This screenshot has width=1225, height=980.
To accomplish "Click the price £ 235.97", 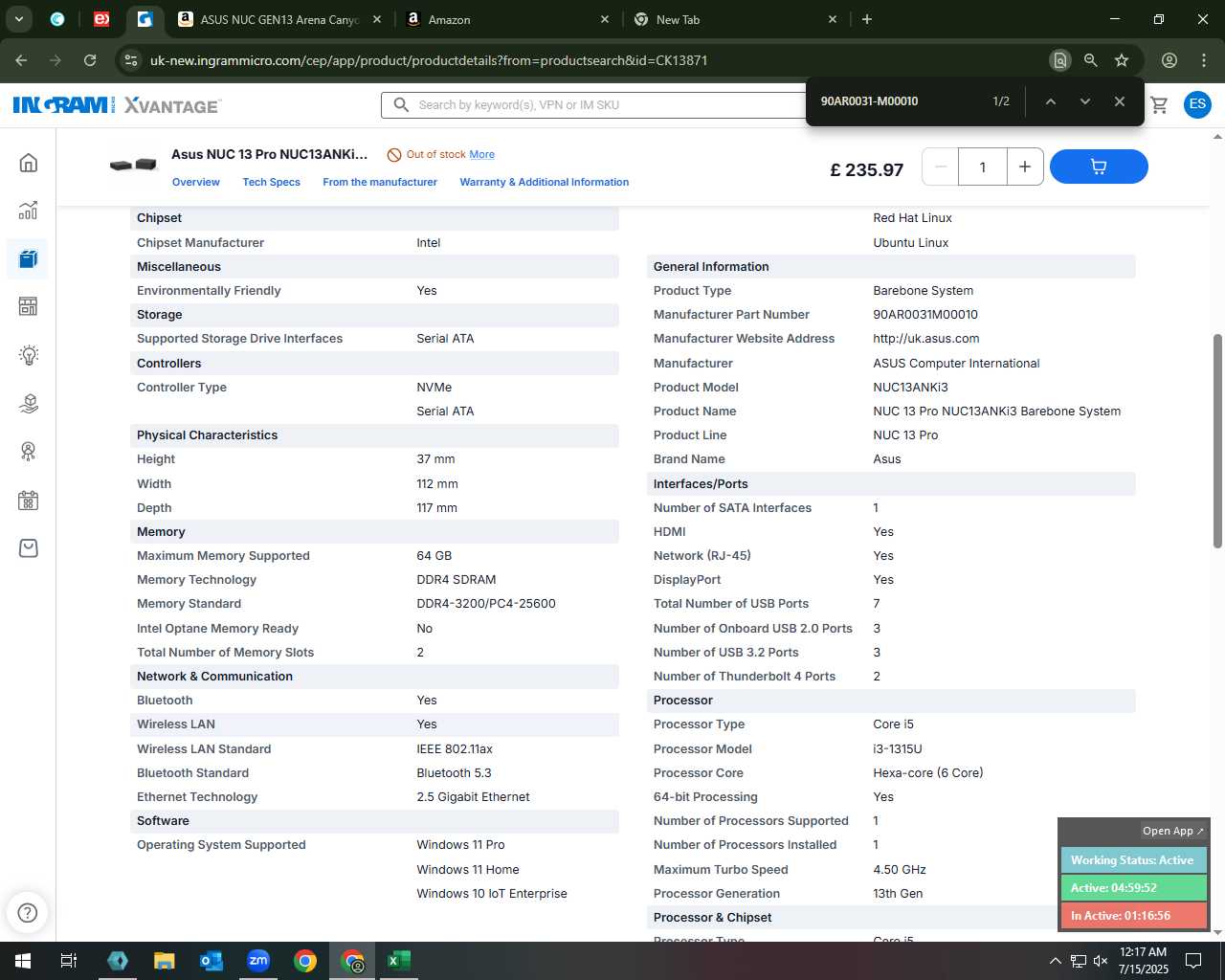I will pyautogui.click(x=866, y=169).
